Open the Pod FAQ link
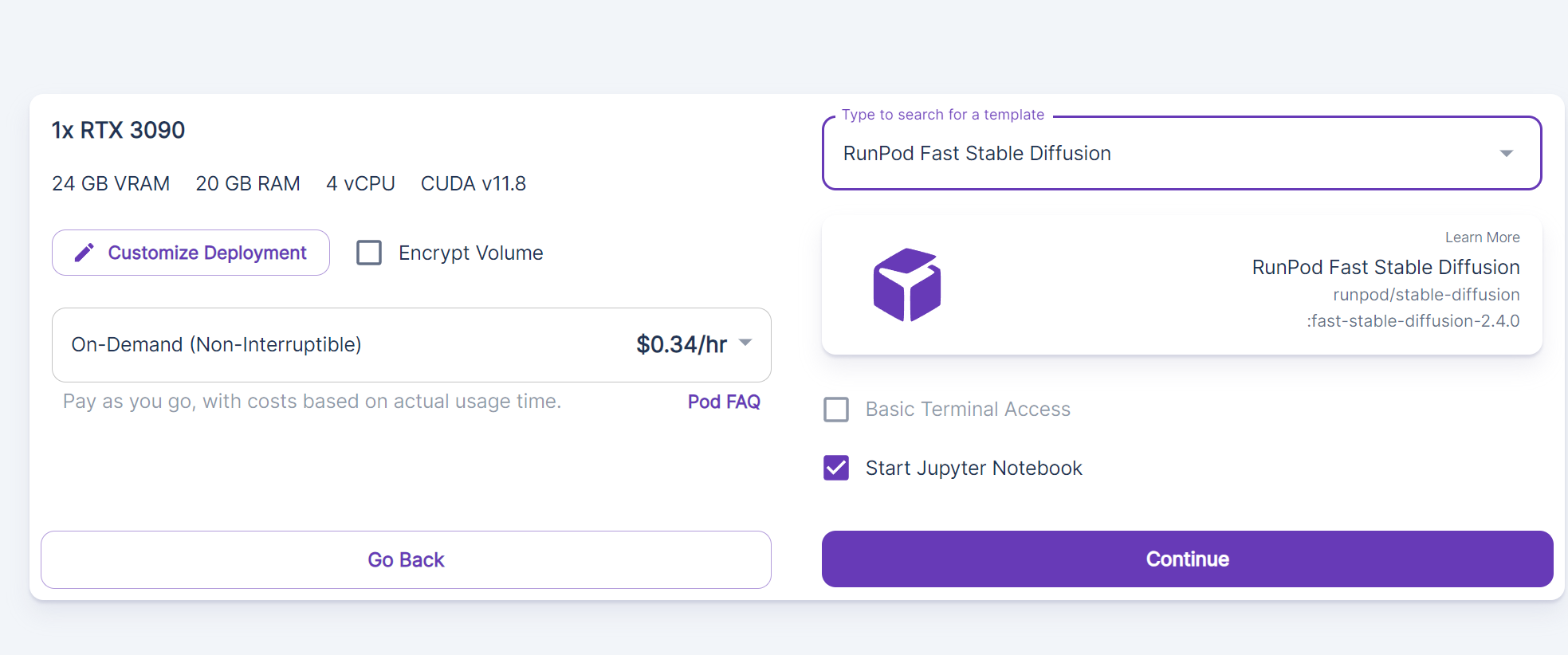 [723, 402]
